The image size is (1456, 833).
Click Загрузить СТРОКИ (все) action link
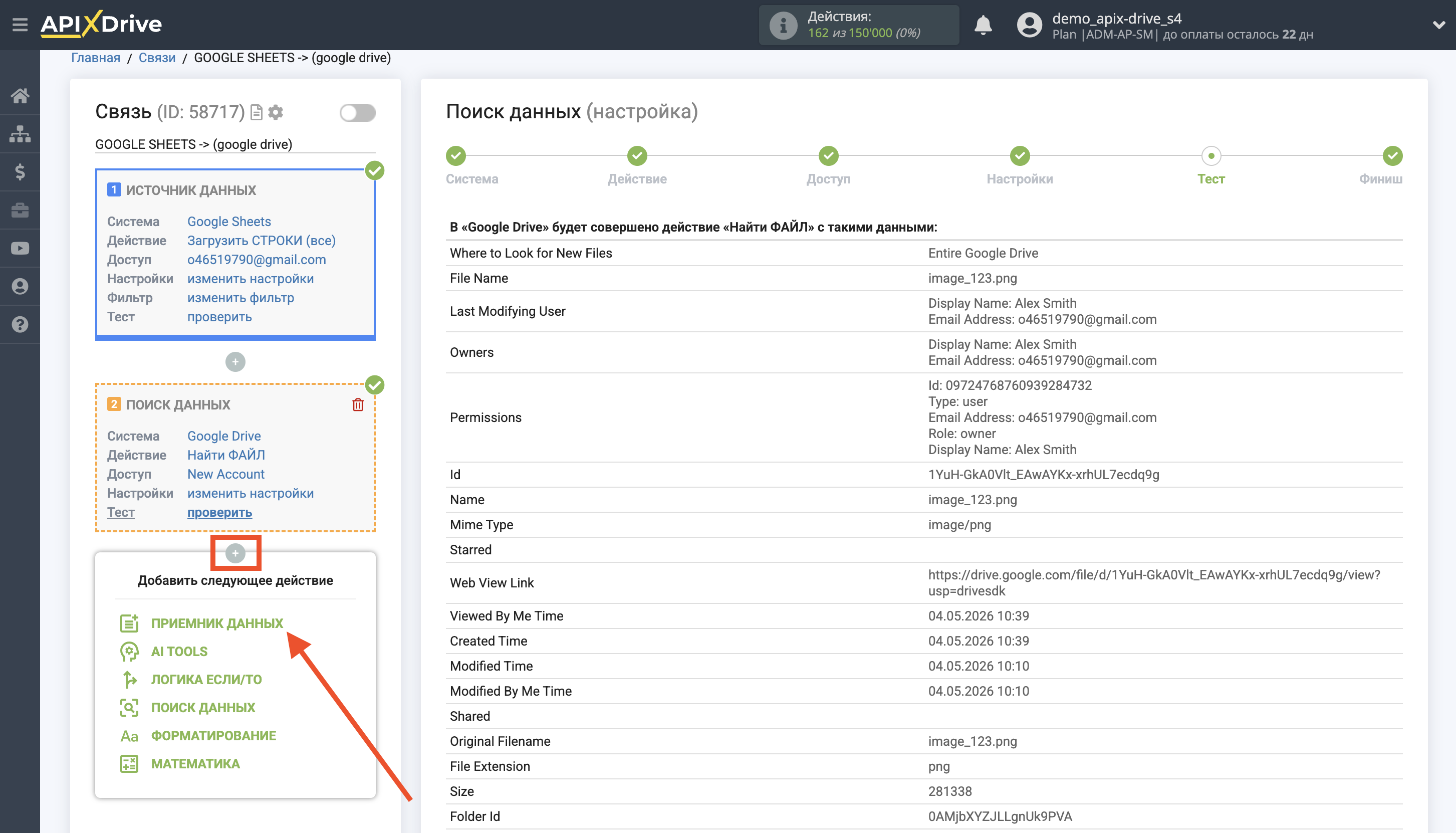pyautogui.click(x=262, y=240)
